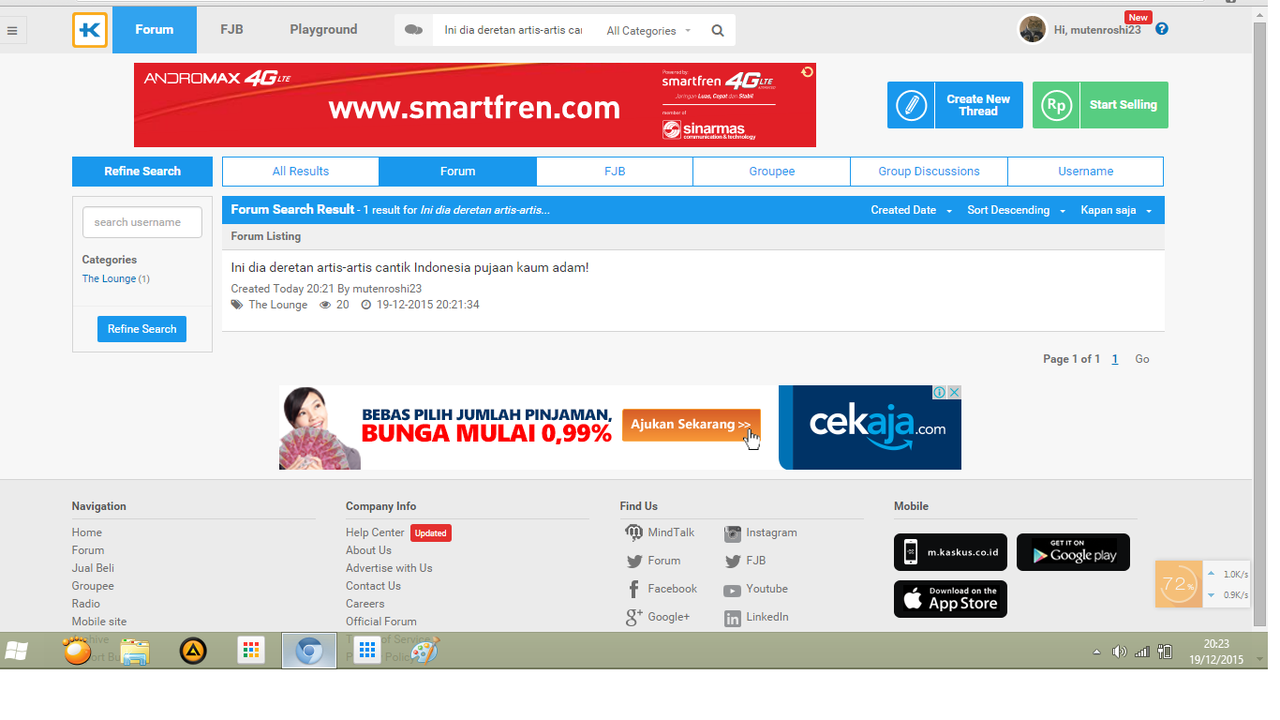Focus the main search text box
This screenshot has width=1280, height=720.
513,31
